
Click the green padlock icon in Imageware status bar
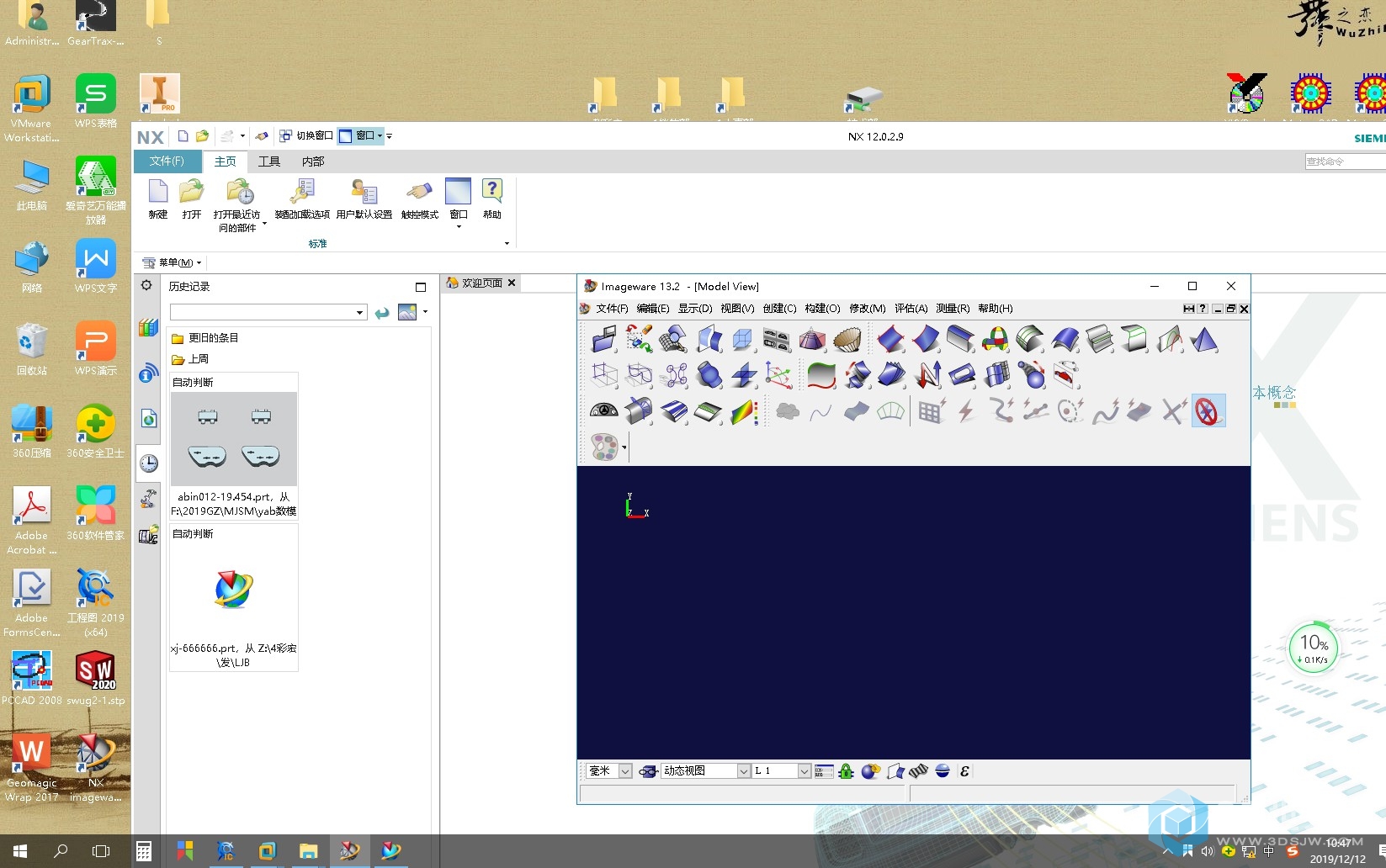(847, 771)
